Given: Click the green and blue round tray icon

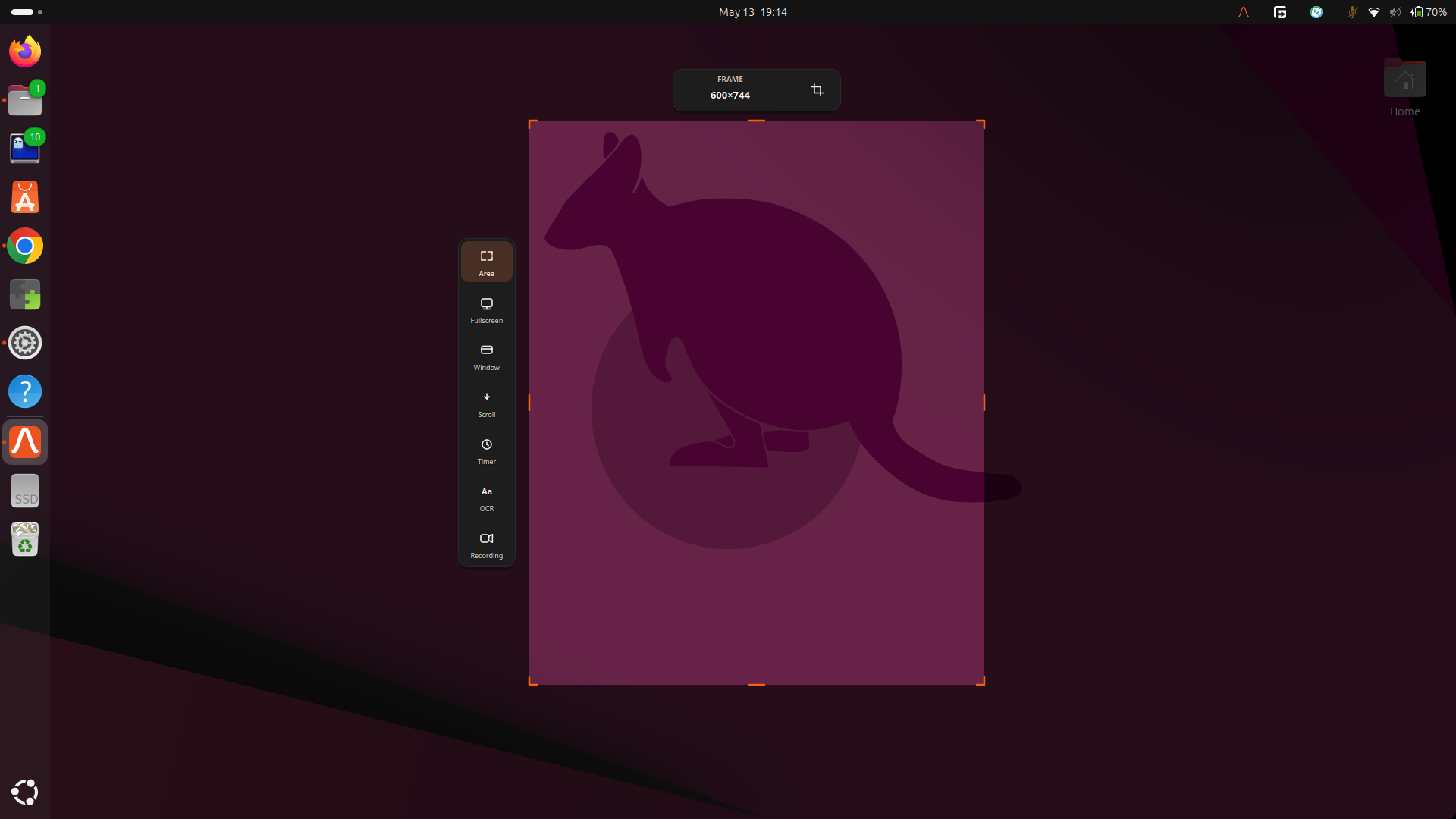Looking at the screenshot, I should pyautogui.click(x=1316, y=12).
